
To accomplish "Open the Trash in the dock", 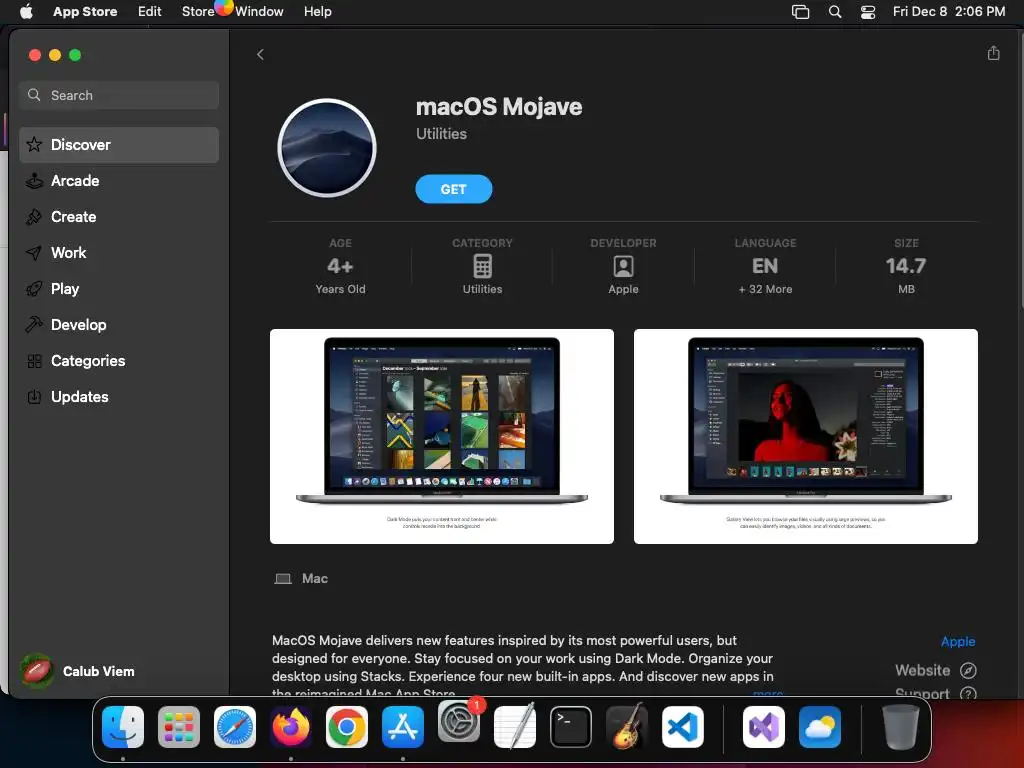I will coord(901,727).
